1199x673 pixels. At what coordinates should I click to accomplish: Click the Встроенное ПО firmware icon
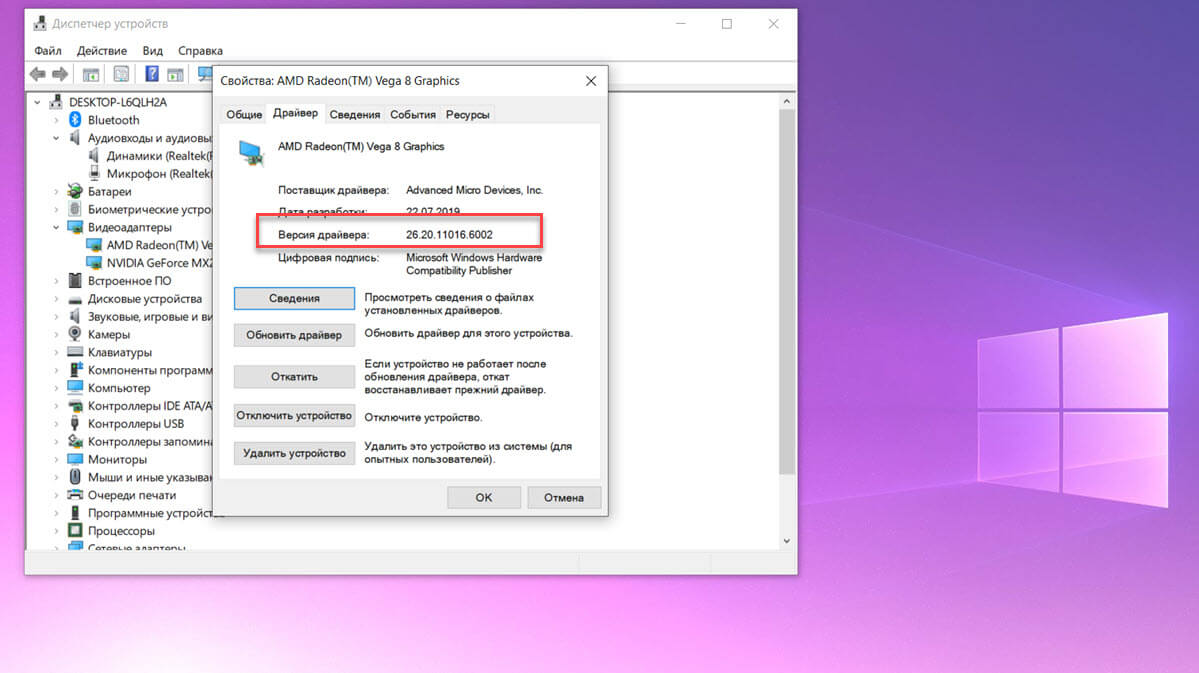coord(75,281)
